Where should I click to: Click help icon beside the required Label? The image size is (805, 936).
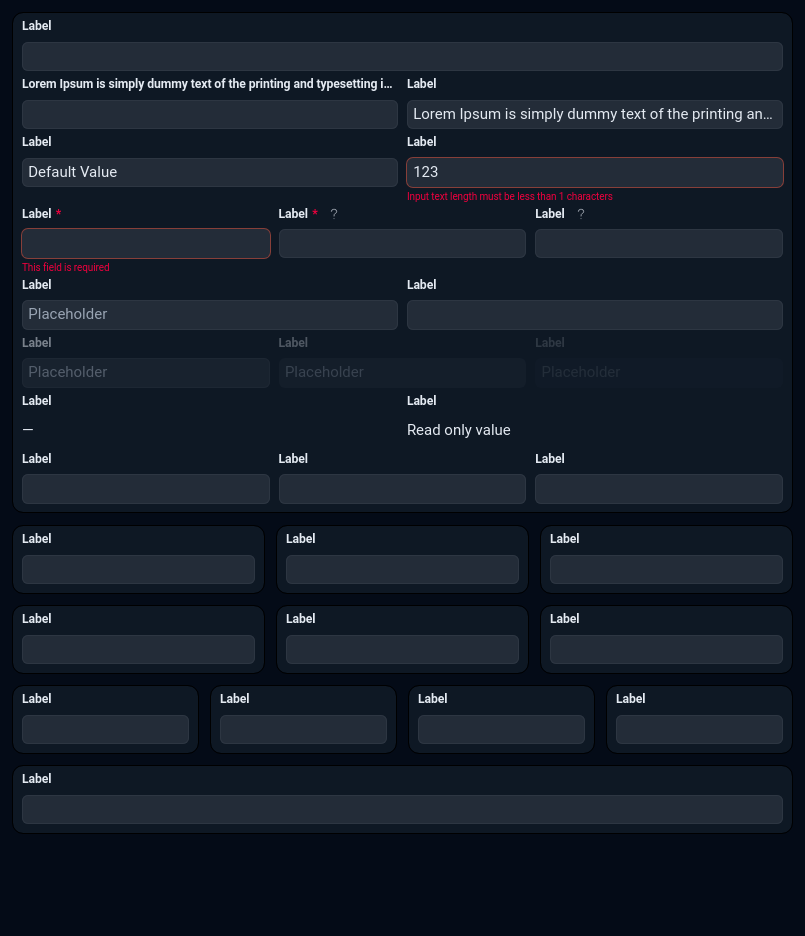click(334, 214)
